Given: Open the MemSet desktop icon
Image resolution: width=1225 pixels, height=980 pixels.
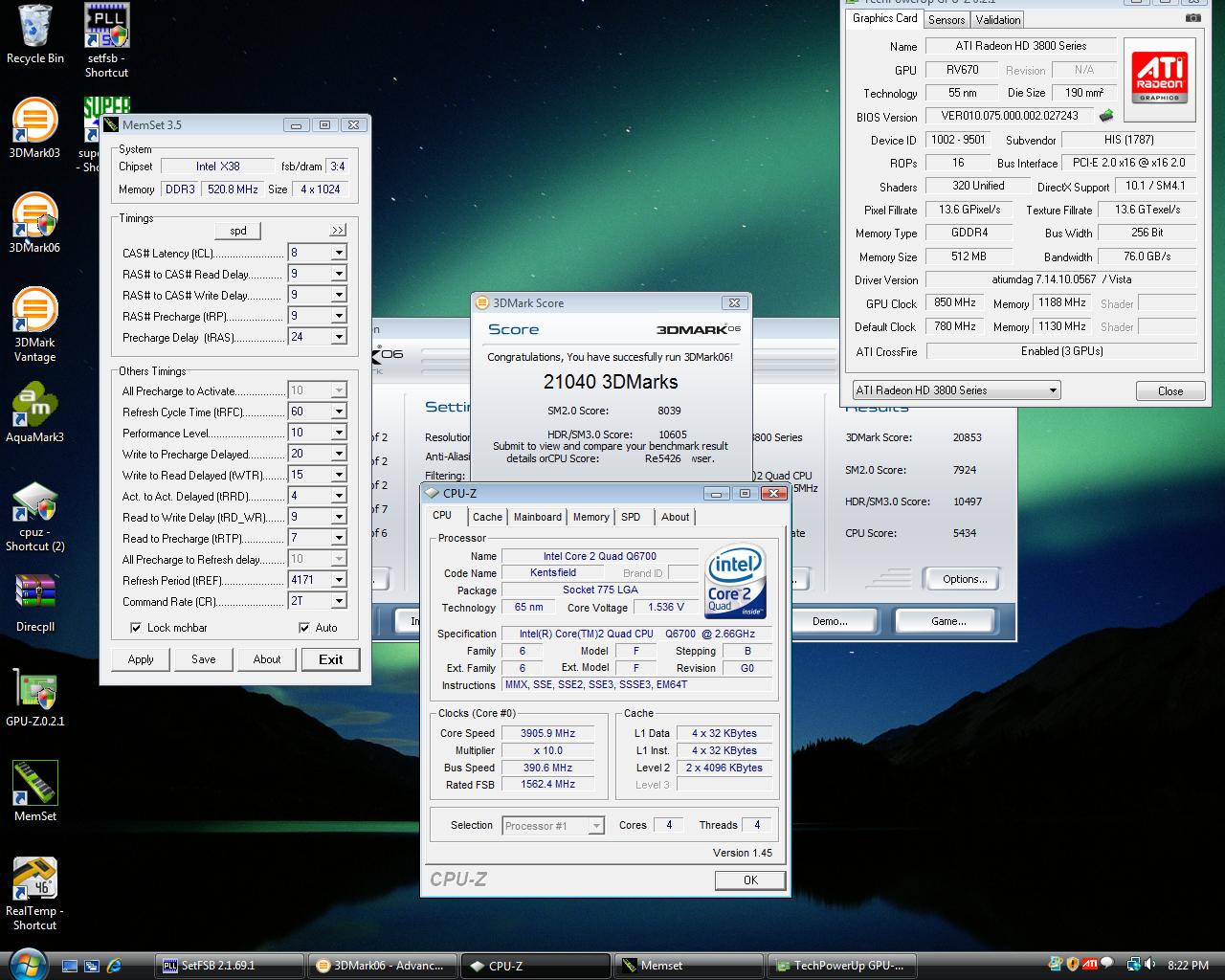Looking at the screenshot, I should 34,791.
